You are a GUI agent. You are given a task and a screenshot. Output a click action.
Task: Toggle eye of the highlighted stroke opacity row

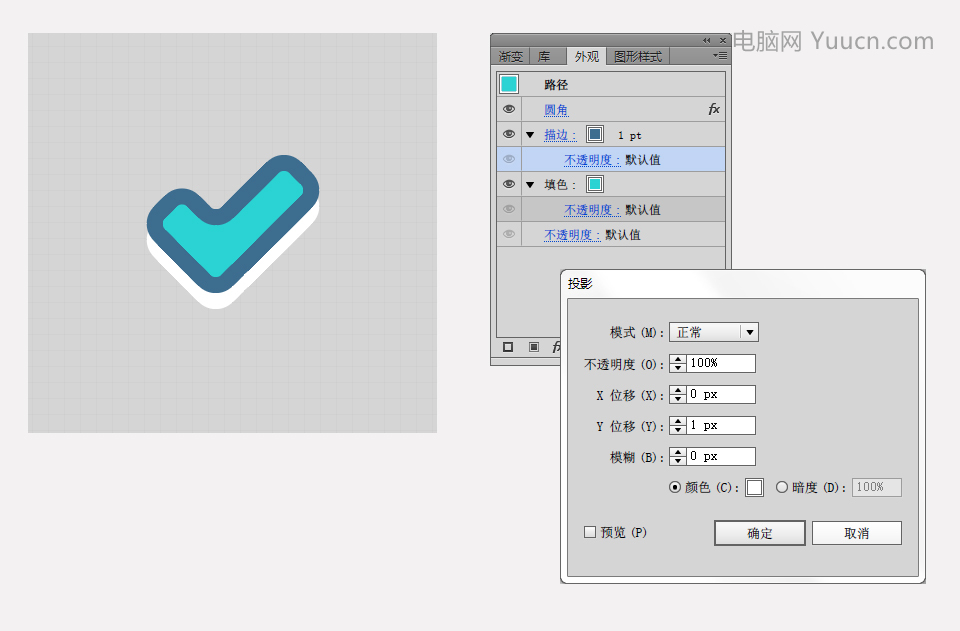(509, 159)
